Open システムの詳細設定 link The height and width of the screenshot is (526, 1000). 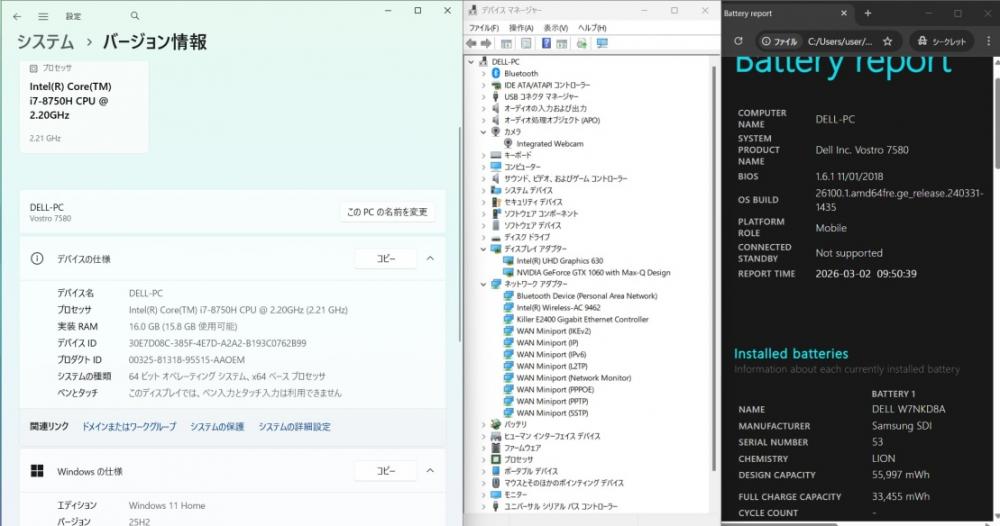click(x=295, y=427)
